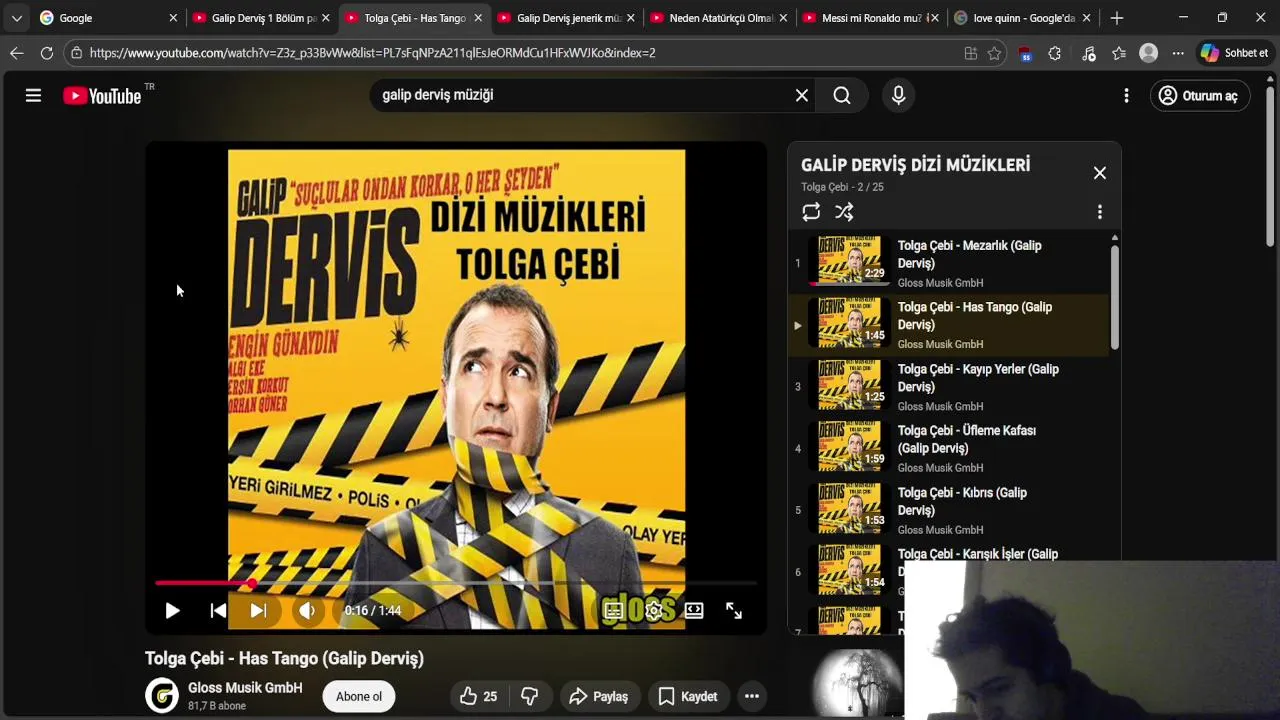Open Copilot Sohbet et button
The width and height of the screenshot is (1280, 720).
1235,53
